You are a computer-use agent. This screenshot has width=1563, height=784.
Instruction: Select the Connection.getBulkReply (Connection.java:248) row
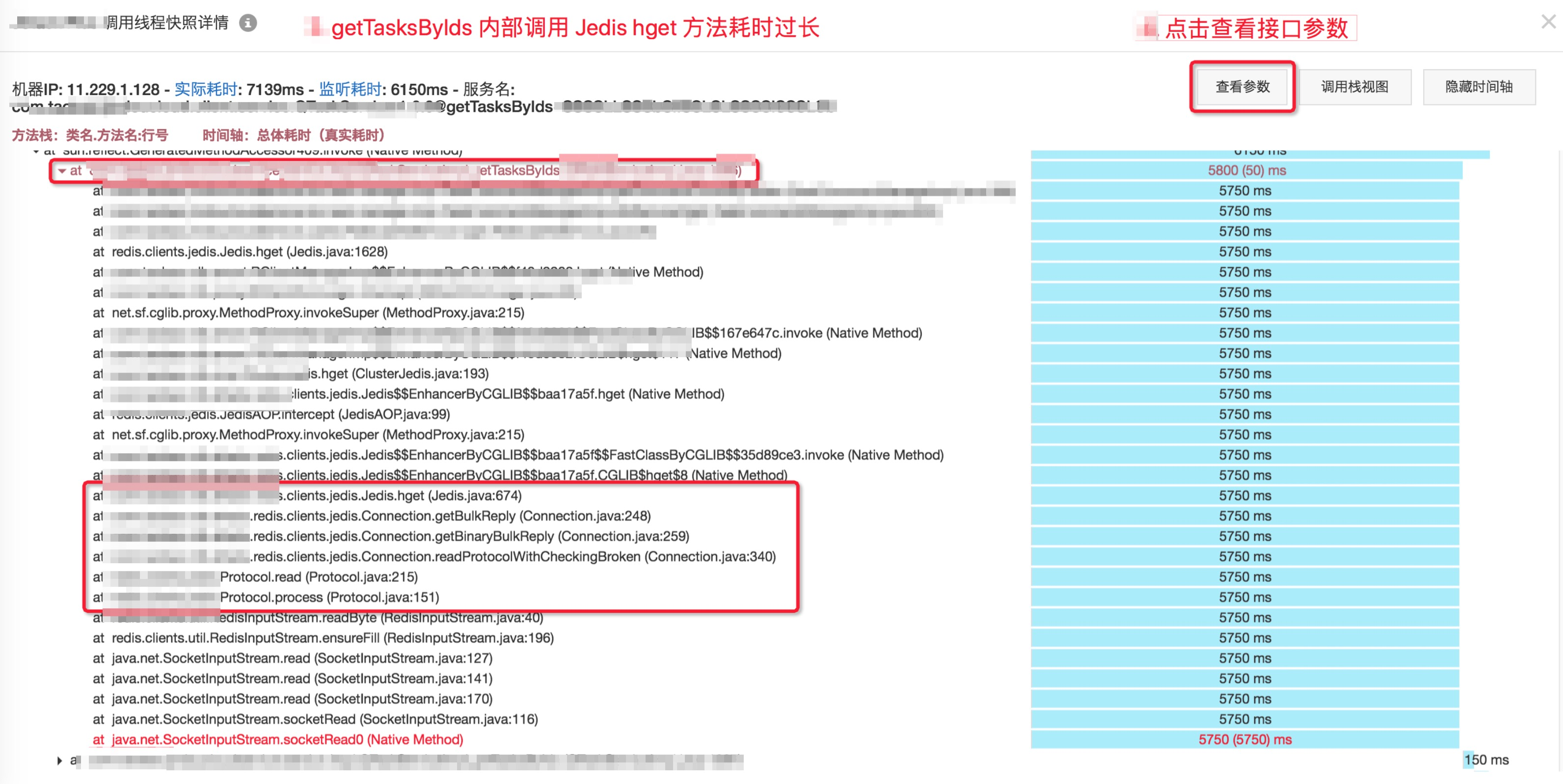(x=372, y=516)
